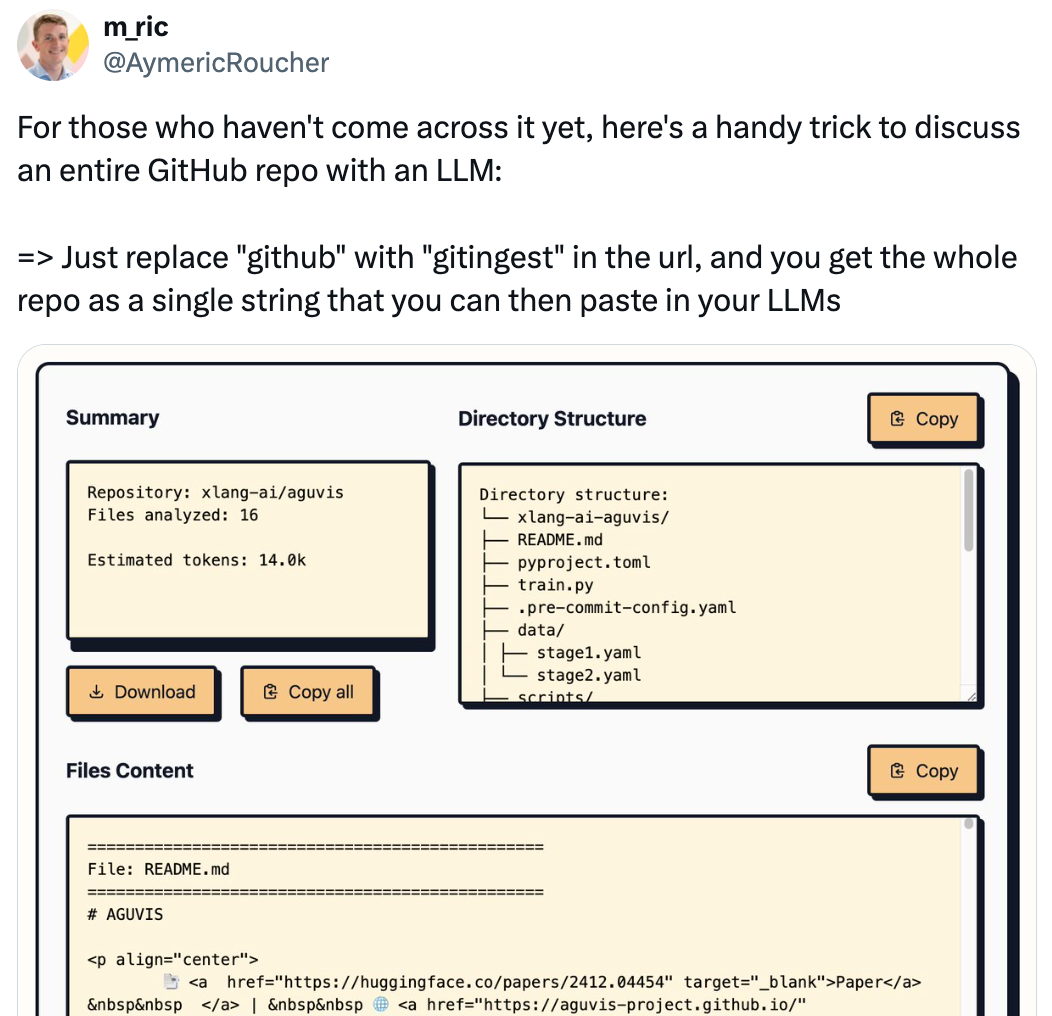Download the repository digest
The image size is (1052, 1016).
pyautogui.click(x=141, y=692)
